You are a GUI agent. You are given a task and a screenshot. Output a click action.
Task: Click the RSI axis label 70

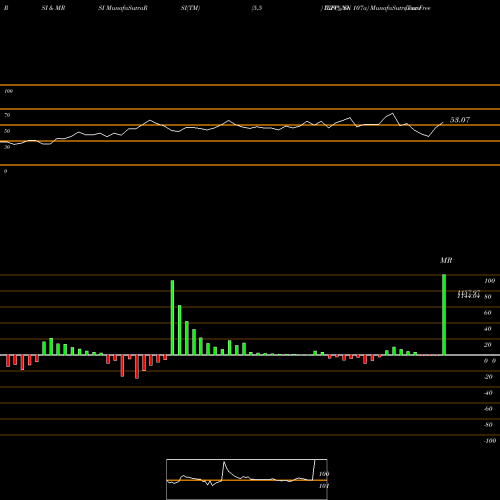7,115
